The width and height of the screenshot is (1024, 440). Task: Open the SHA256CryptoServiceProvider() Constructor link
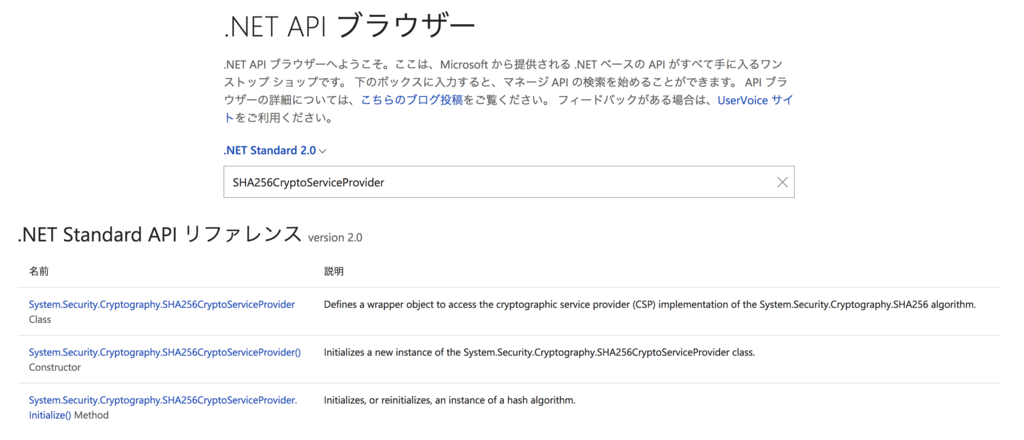[165, 352]
